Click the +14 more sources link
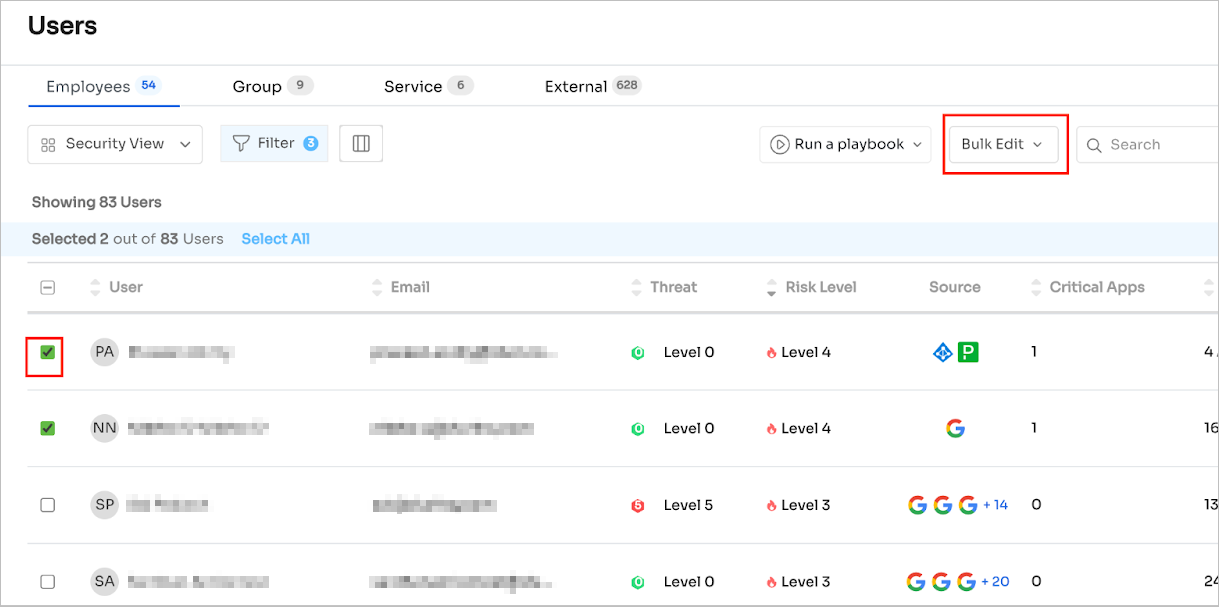Image resolution: width=1219 pixels, height=607 pixels. [995, 505]
